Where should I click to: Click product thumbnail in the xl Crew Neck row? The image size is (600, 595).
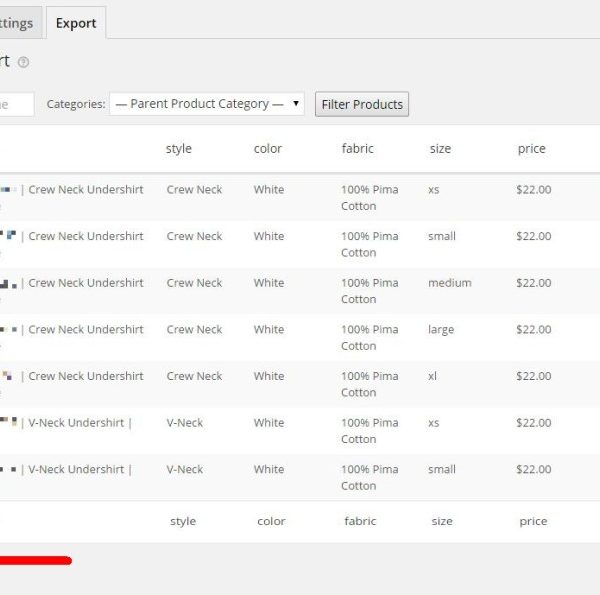8,377
